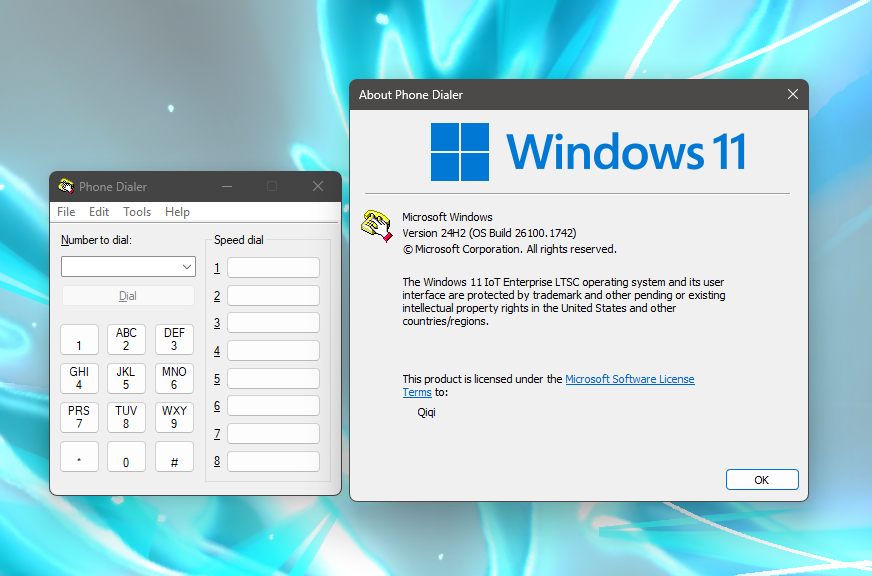Click the 'Number to dial:' label
Screen dimensions: 872x576
[96, 240]
